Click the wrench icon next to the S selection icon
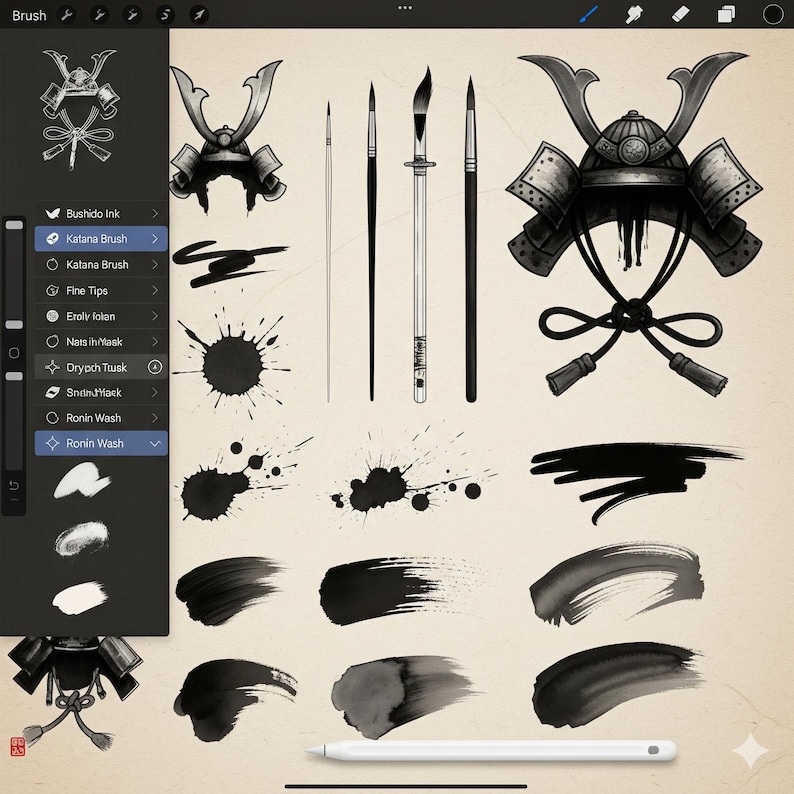This screenshot has height=794, width=794. 132,15
